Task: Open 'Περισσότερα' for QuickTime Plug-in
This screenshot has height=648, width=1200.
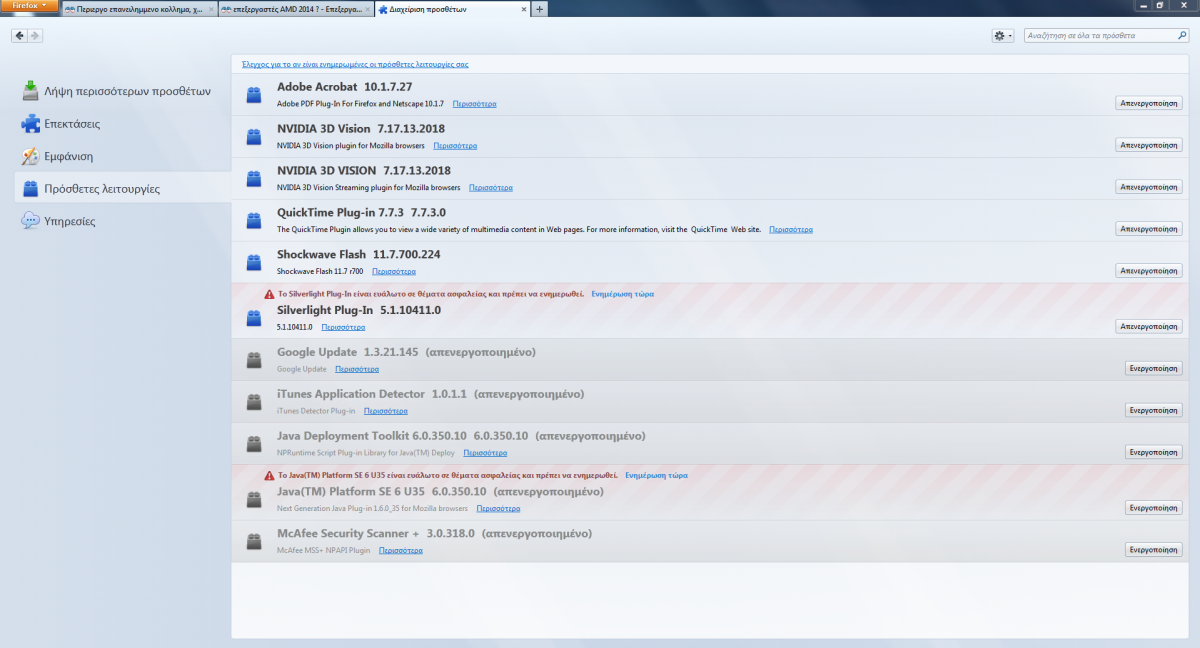Action: pyautogui.click(x=791, y=229)
